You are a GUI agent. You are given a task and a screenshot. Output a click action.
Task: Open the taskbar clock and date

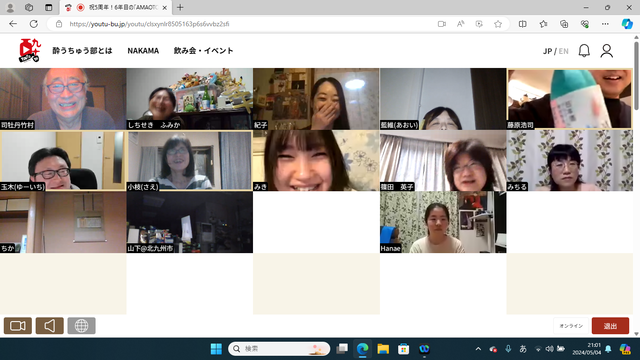pyautogui.click(x=587, y=349)
